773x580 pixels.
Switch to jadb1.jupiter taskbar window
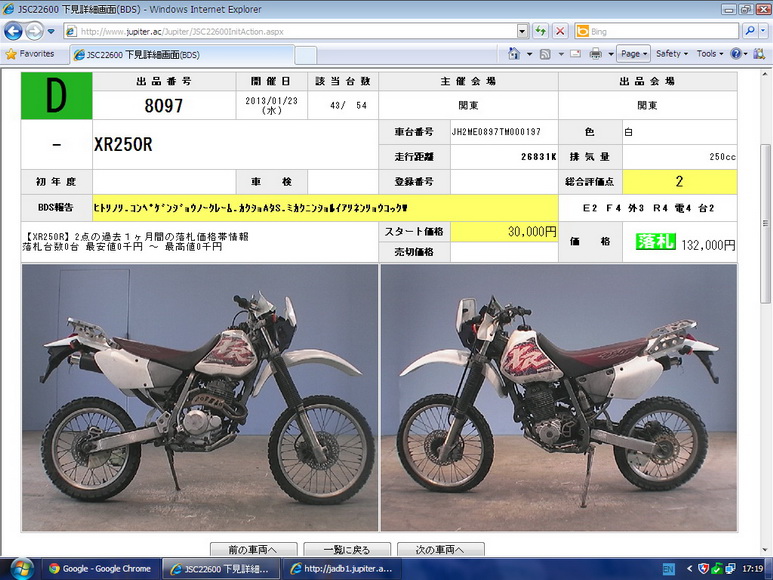342,569
